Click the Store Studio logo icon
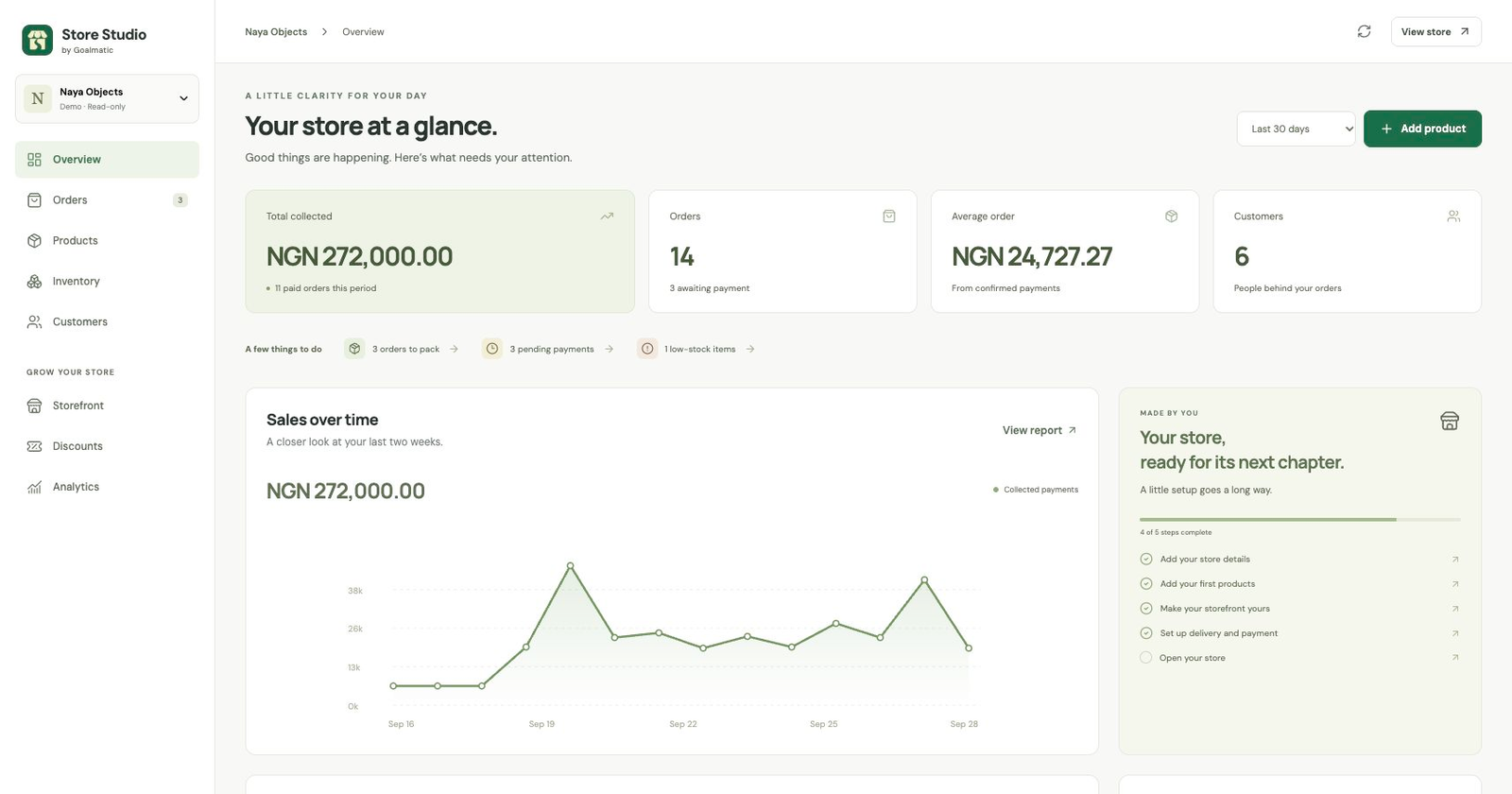The image size is (1512, 794). pyautogui.click(x=38, y=41)
